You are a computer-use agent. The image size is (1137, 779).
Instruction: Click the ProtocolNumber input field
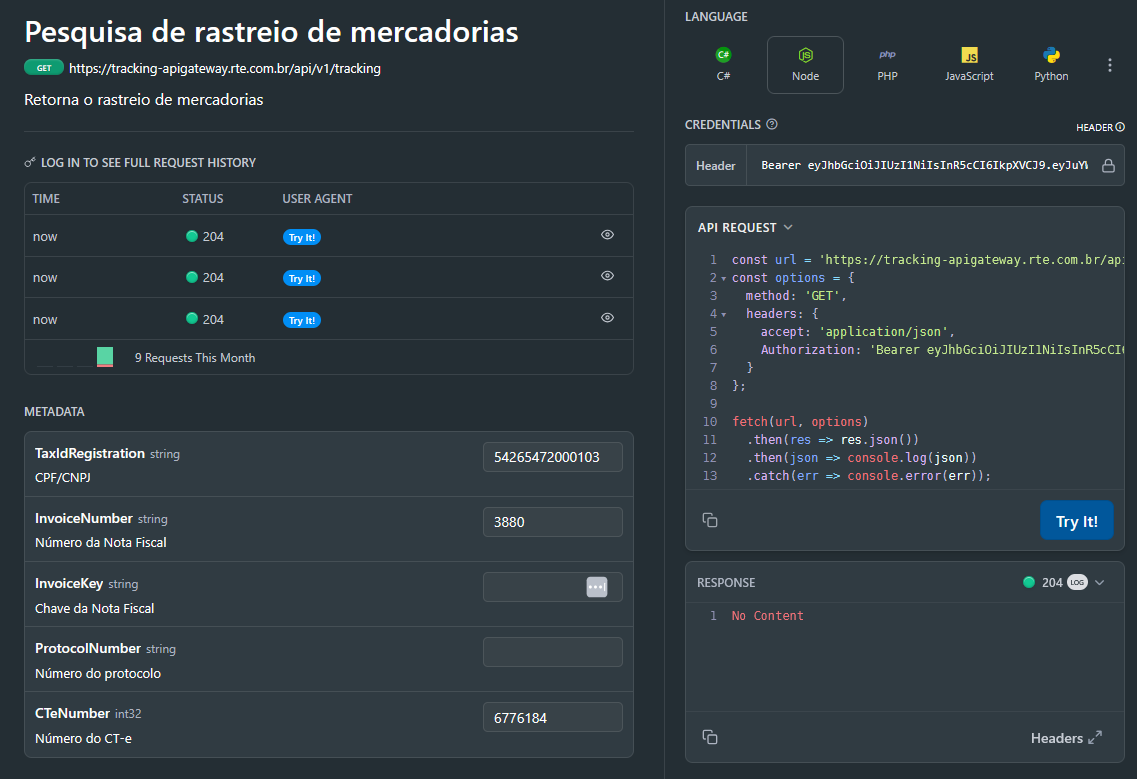click(x=552, y=652)
